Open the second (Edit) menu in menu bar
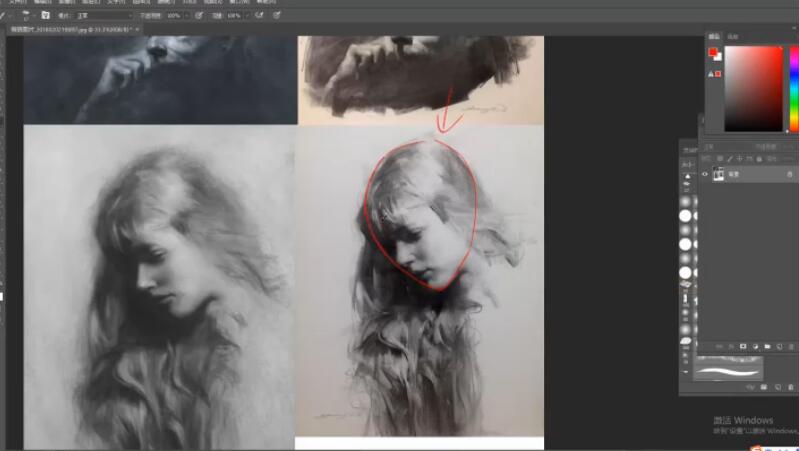 coord(42,2)
